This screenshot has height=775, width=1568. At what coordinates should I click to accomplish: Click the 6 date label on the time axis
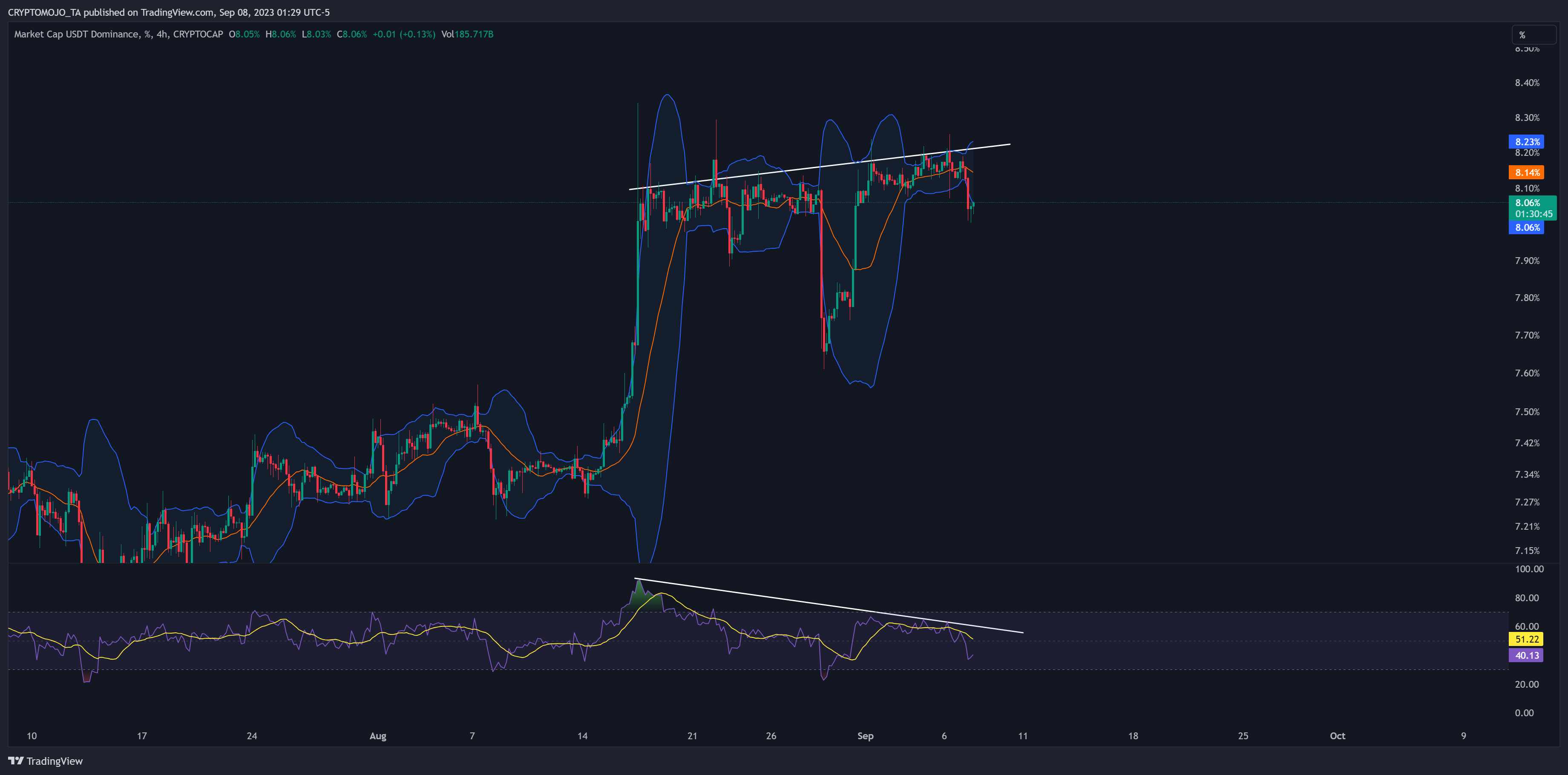click(x=944, y=736)
